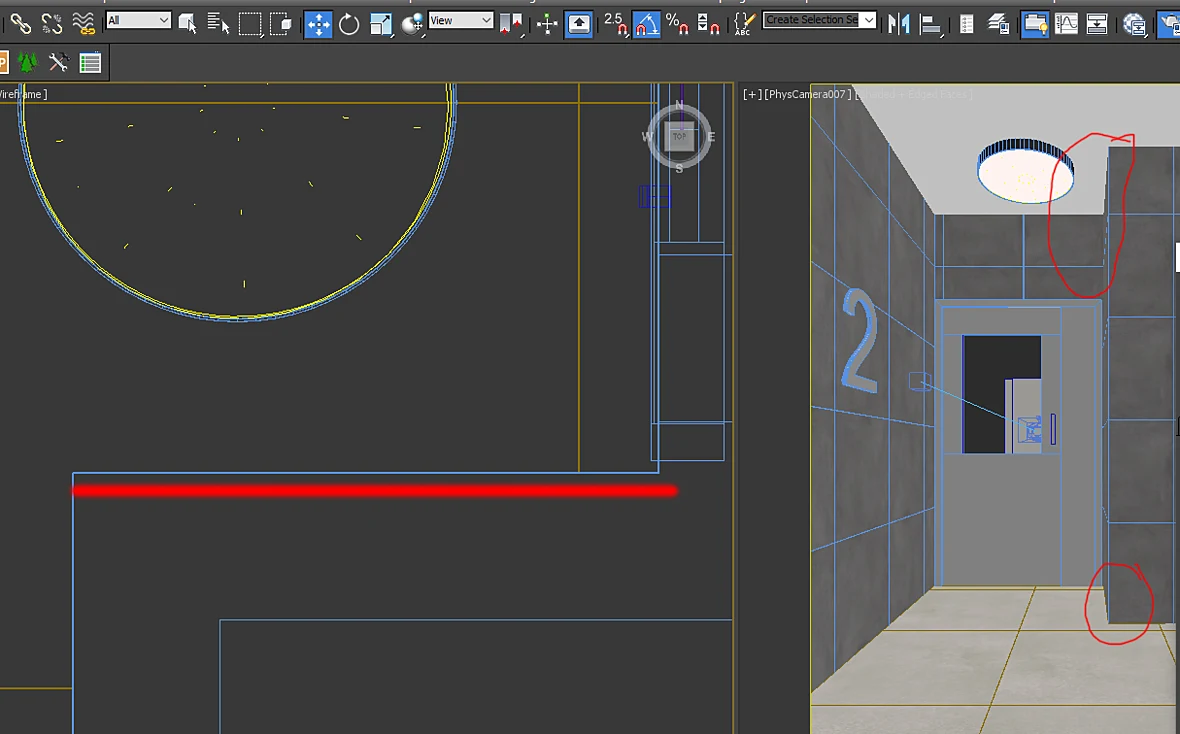Click the S compass label on ViewCube
Image resolution: width=1180 pixels, height=734 pixels.
tap(679, 169)
